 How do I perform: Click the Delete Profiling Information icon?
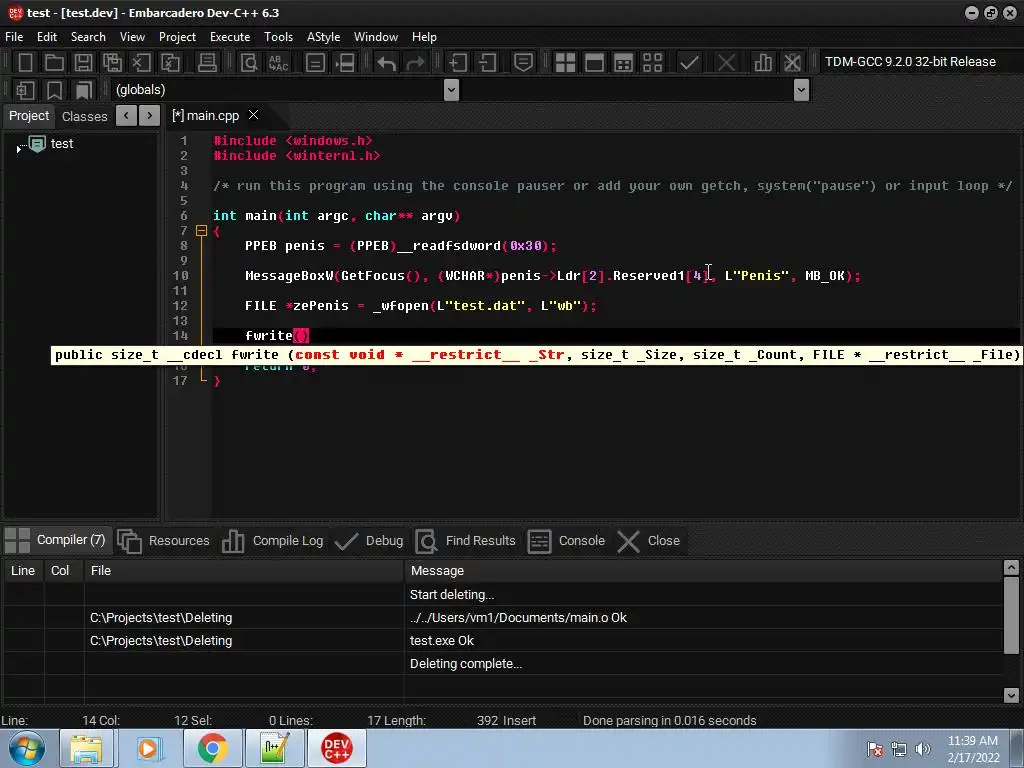(792, 63)
